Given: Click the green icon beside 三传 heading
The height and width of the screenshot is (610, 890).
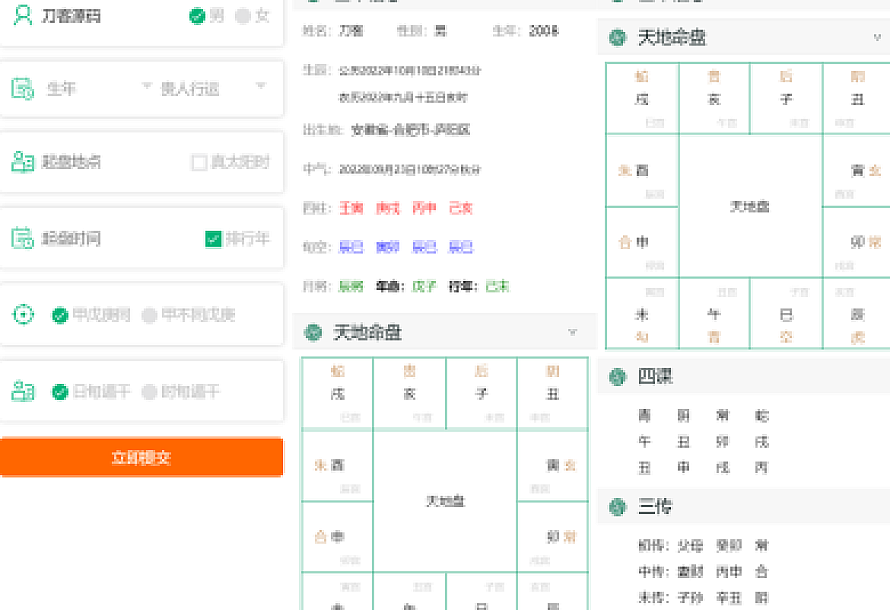Looking at the screenshot, I should (x=618, y=507).
